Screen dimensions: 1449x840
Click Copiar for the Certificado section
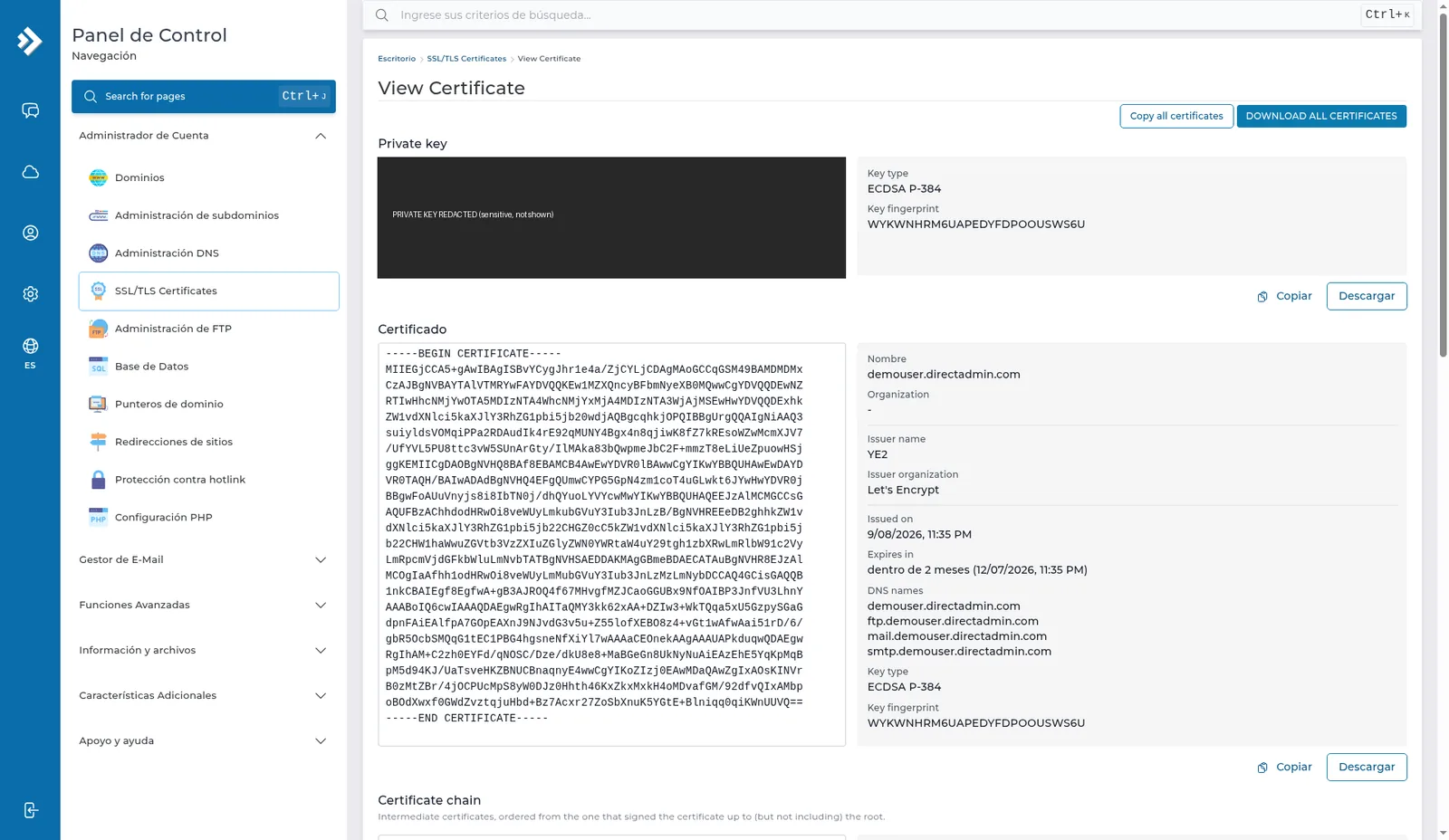coord(1284,767)
